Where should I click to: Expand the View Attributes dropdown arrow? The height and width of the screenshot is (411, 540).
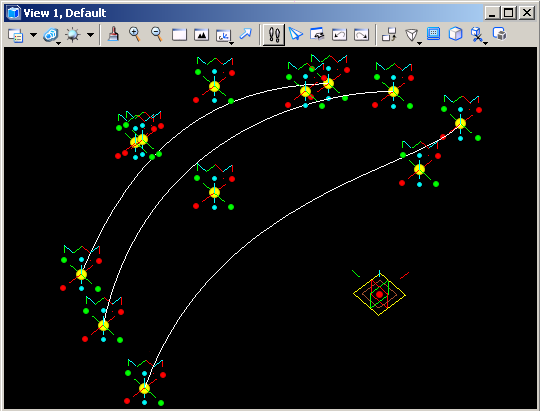pos(33,35)
